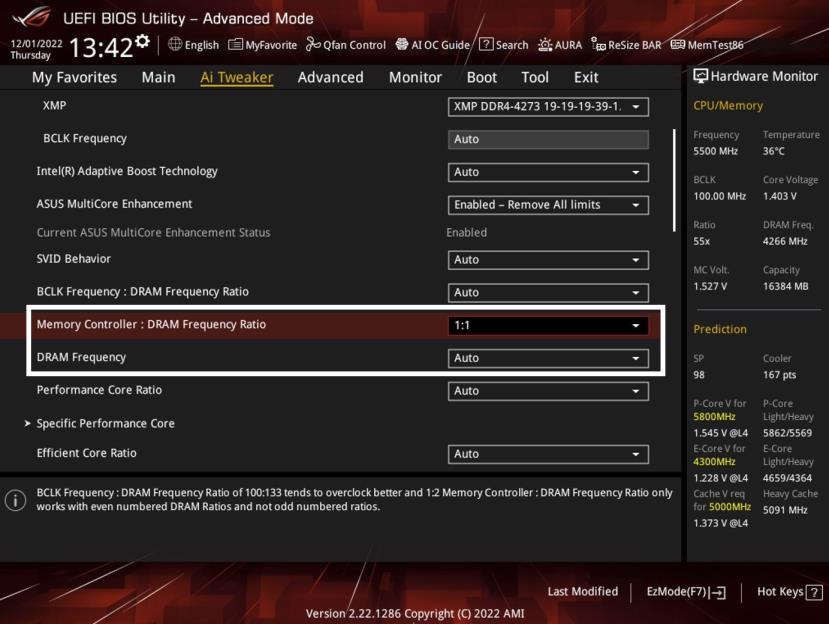Open the Search tool
The image size is (829, 624).
[x=503, y=45]
